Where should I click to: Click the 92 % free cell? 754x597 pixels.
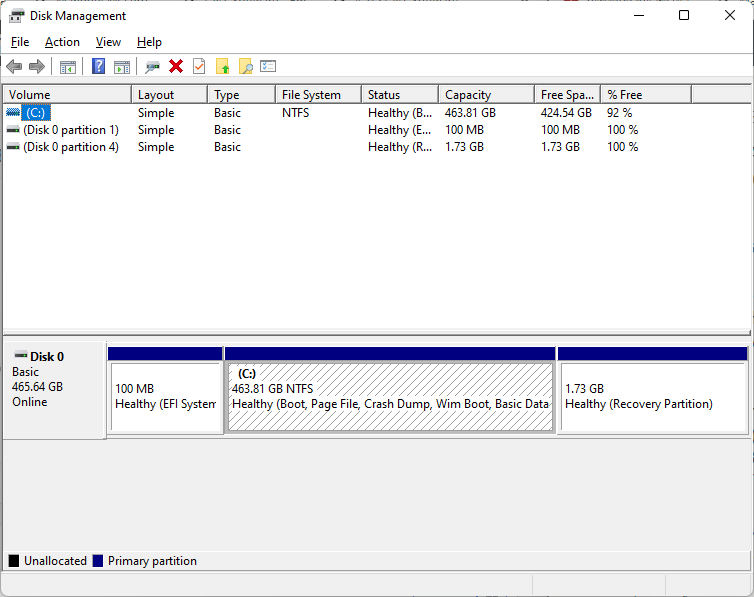coord(620,112)
